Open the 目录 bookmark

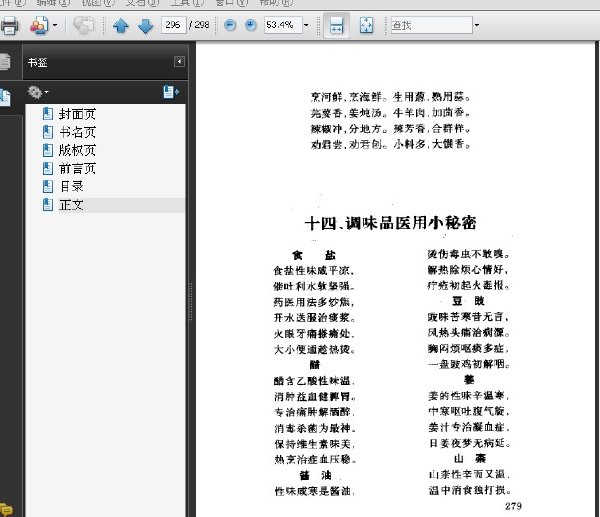72,187
